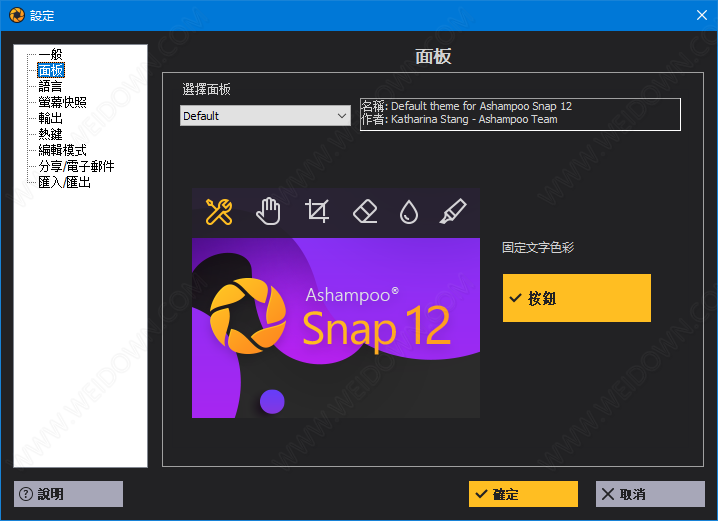Screen dimensions: 718x521
Task: Click the 選擇面板 label
Action: (207, 89)
